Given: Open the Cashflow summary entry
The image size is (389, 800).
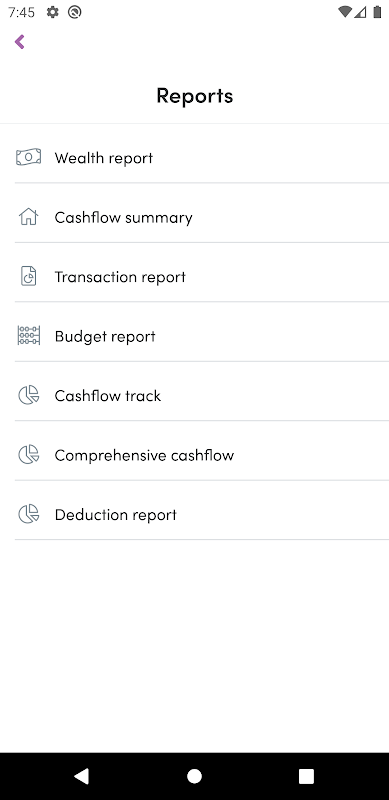Looking at the screenshot, I should [x=202, y=217].
